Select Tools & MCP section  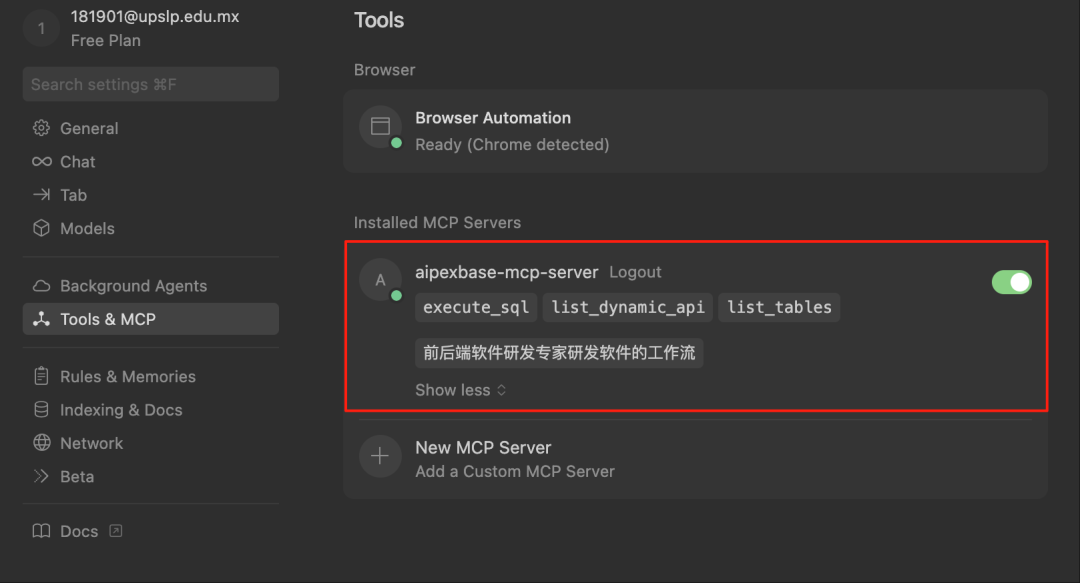151,319
